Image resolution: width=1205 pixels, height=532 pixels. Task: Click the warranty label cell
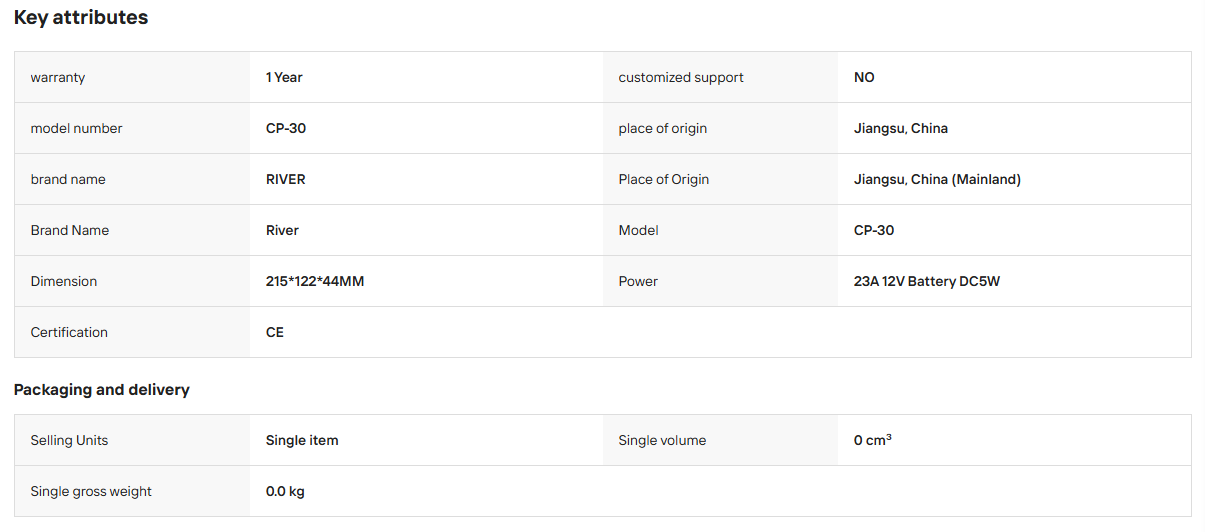(x=132, y=77)
